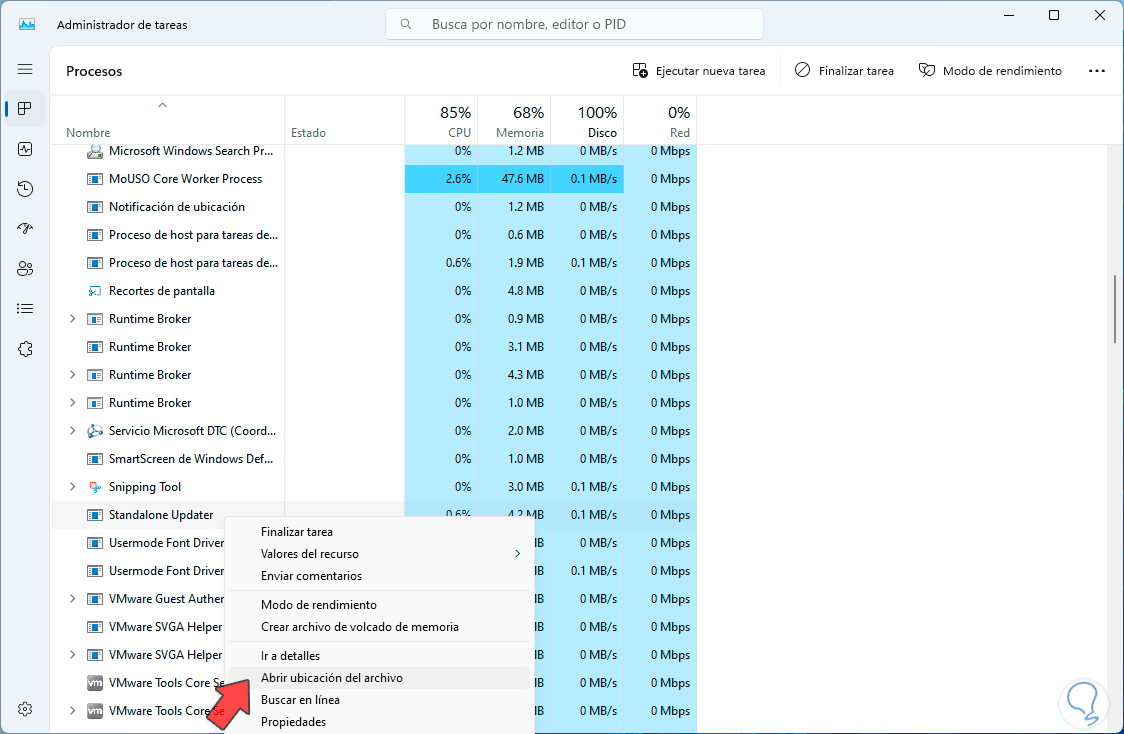Image resolution: width=1124 pixels, height=734 pixels.
Task: Click Modo de rendimiento toolbar button
Action: [x=990, y=71]
